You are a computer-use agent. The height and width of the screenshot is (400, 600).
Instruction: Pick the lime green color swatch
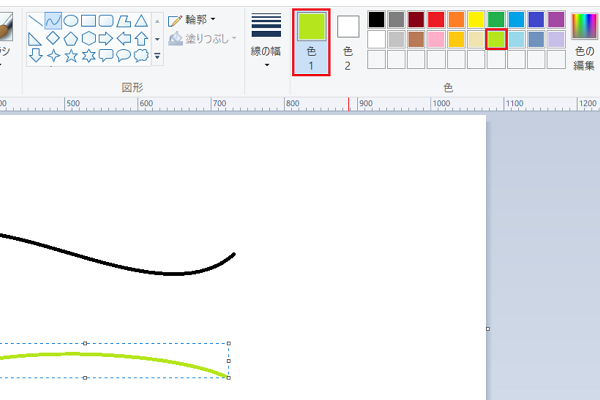[496, 39]
